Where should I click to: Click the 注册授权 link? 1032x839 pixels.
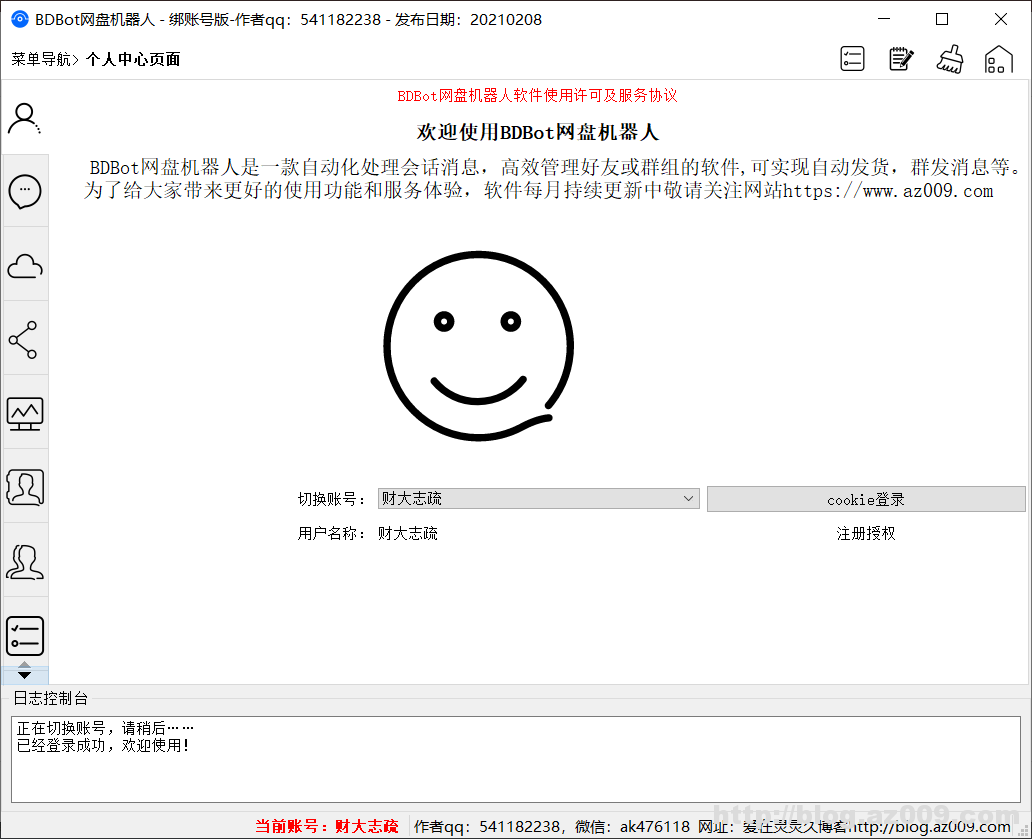(866, 533)
